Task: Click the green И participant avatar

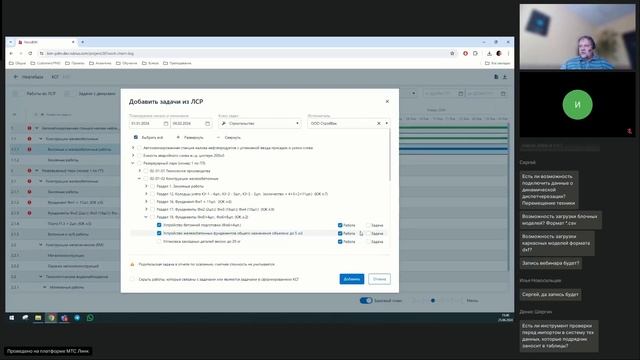Action: click(x=577, y=105)
